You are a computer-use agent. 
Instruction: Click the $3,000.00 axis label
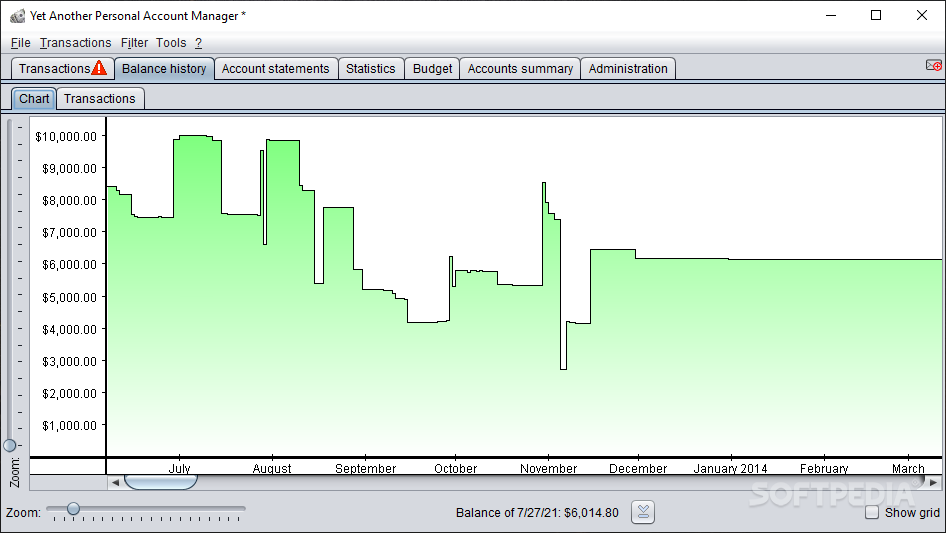click(69, 362)
